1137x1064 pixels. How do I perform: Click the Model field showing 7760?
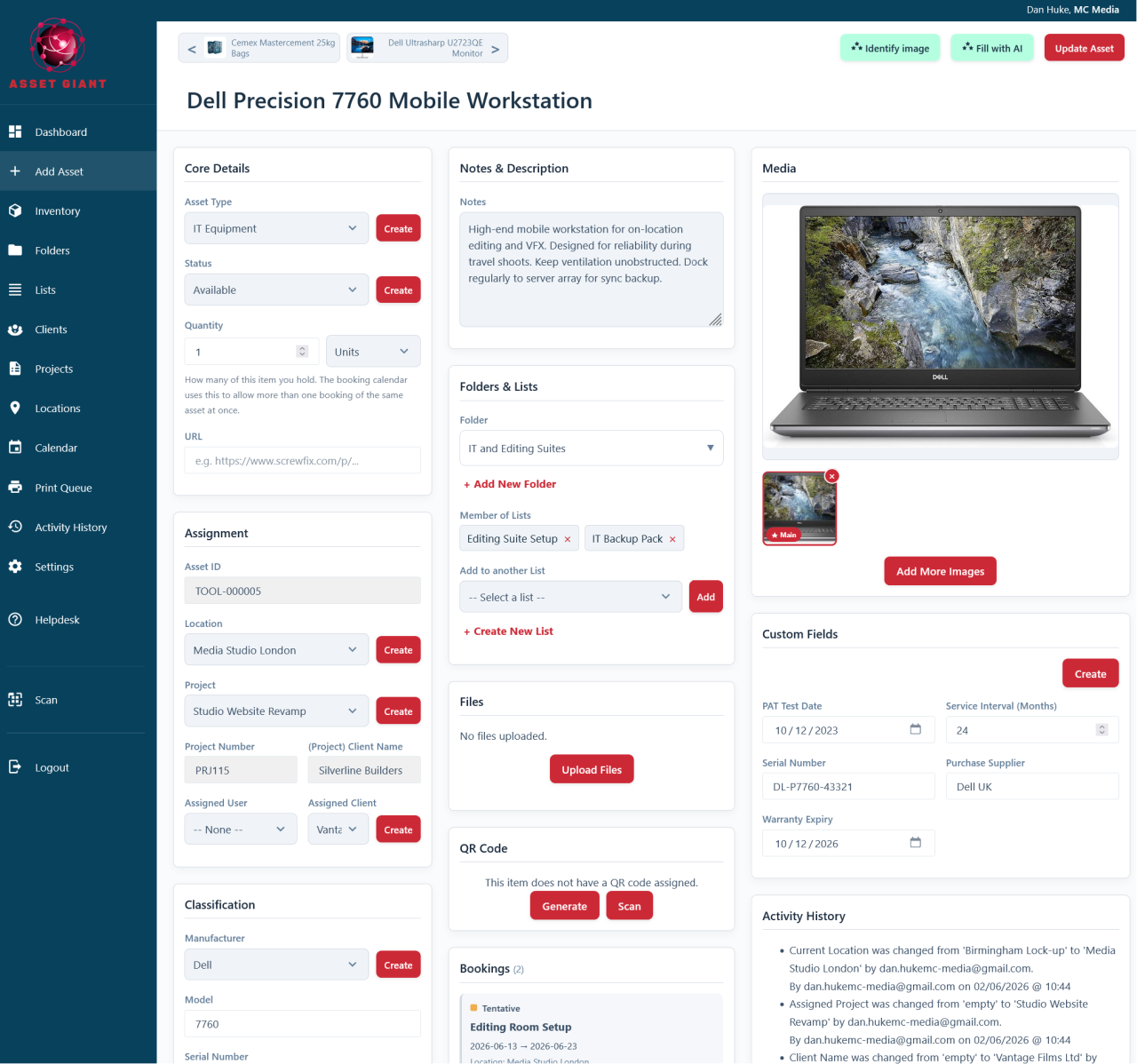click(x=303, y=1023)
